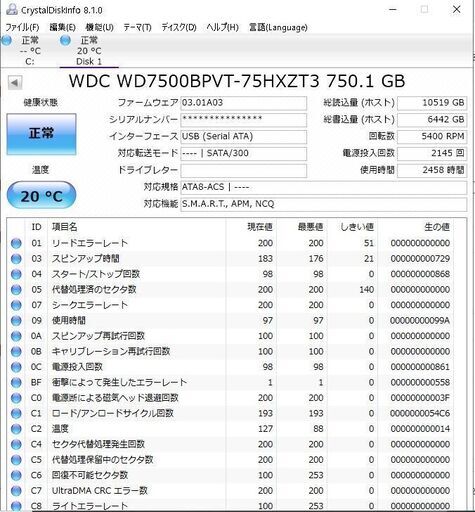
Task: Select the C1 ロード/アンロードサイクル回数 row
Action: (237, 414)
